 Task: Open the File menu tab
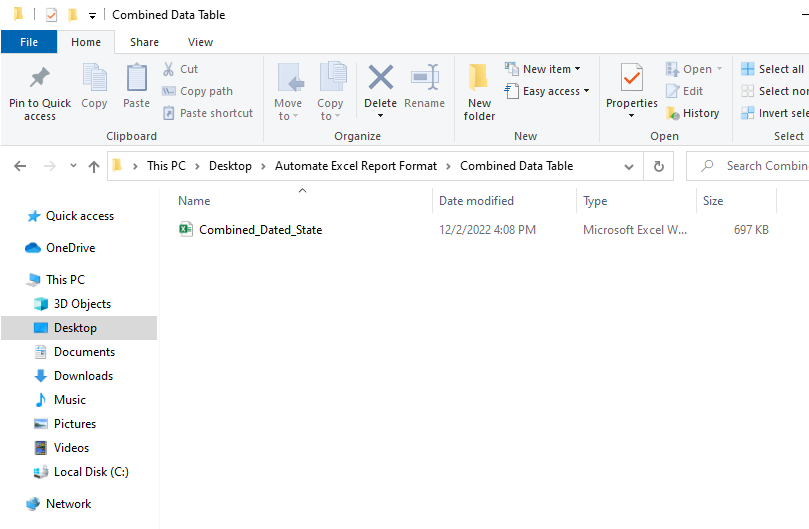pyautogui.click(x=29, y=42)
